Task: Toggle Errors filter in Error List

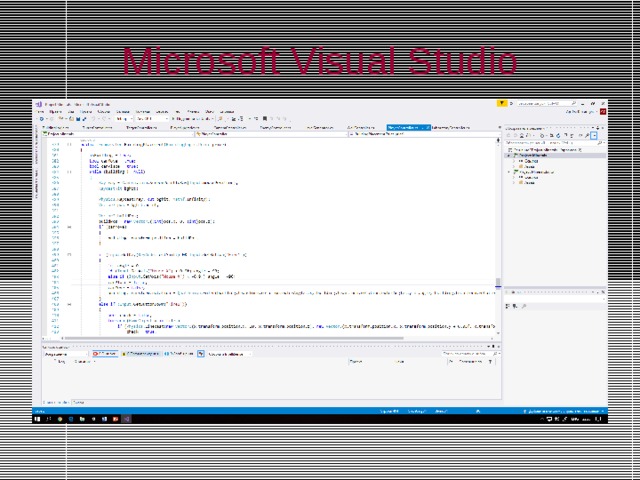Action: 105,354
